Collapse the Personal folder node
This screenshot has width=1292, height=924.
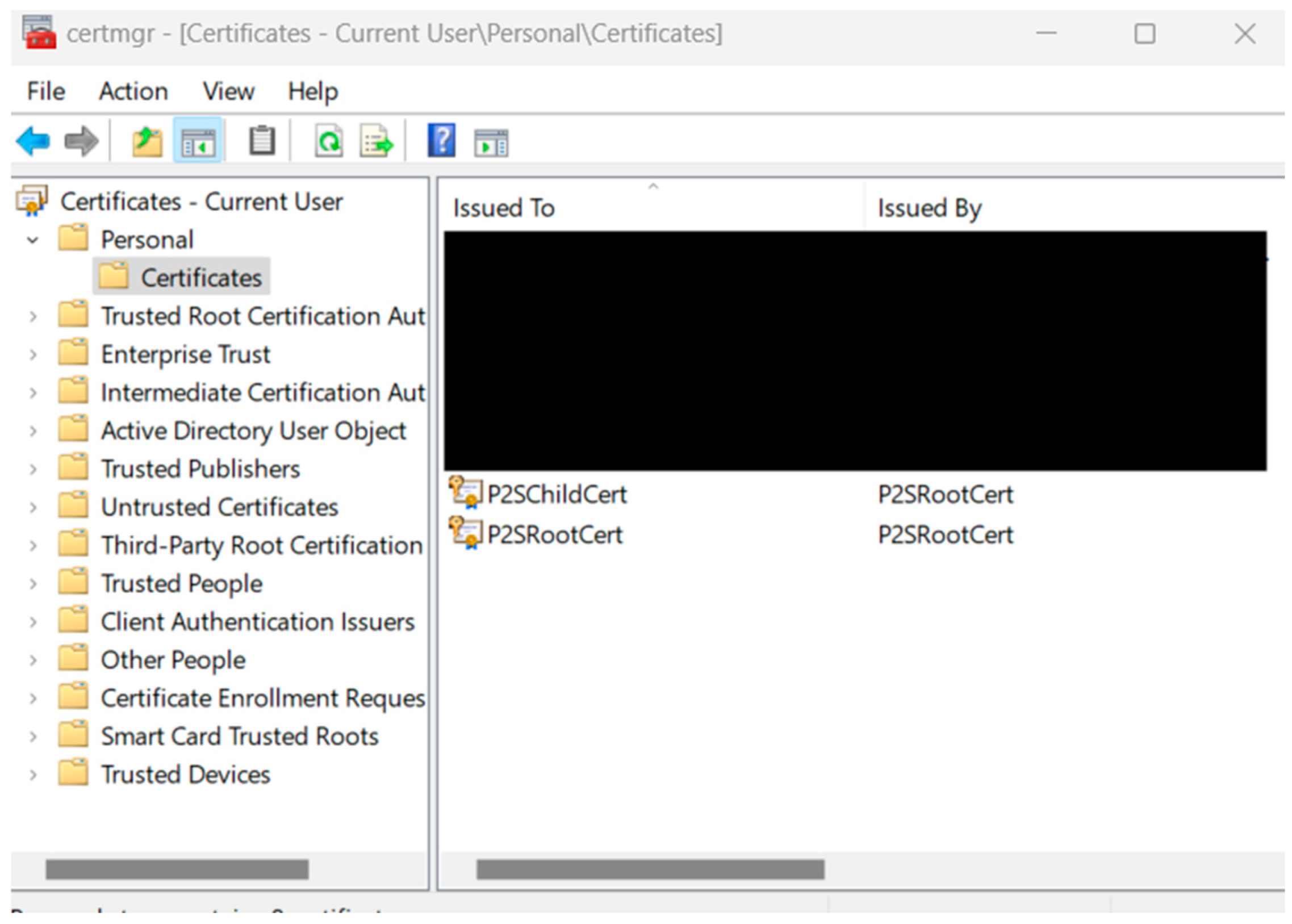click(33, 240)
